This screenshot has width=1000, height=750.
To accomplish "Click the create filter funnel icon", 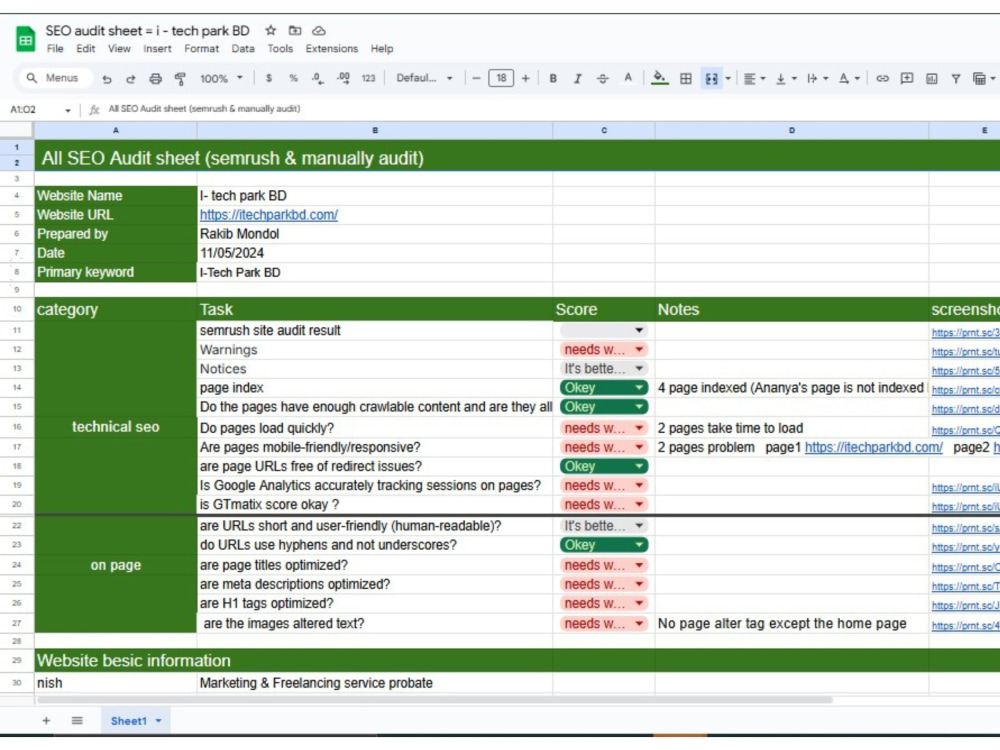I will tap(955, 78).
